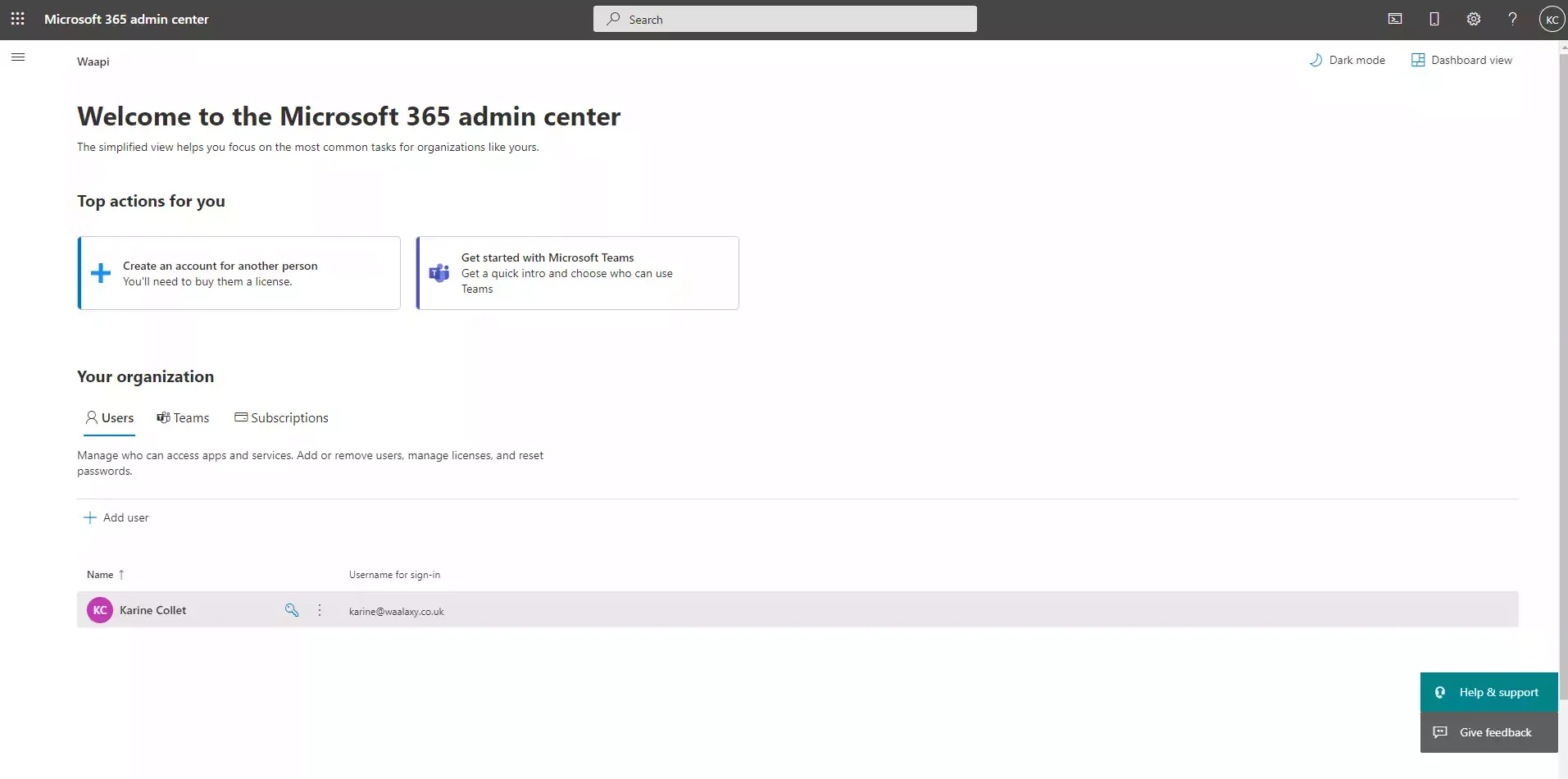This screenshot has width=1568, height=779.
Task: Click the Add user plus icon
Action: 90,517
